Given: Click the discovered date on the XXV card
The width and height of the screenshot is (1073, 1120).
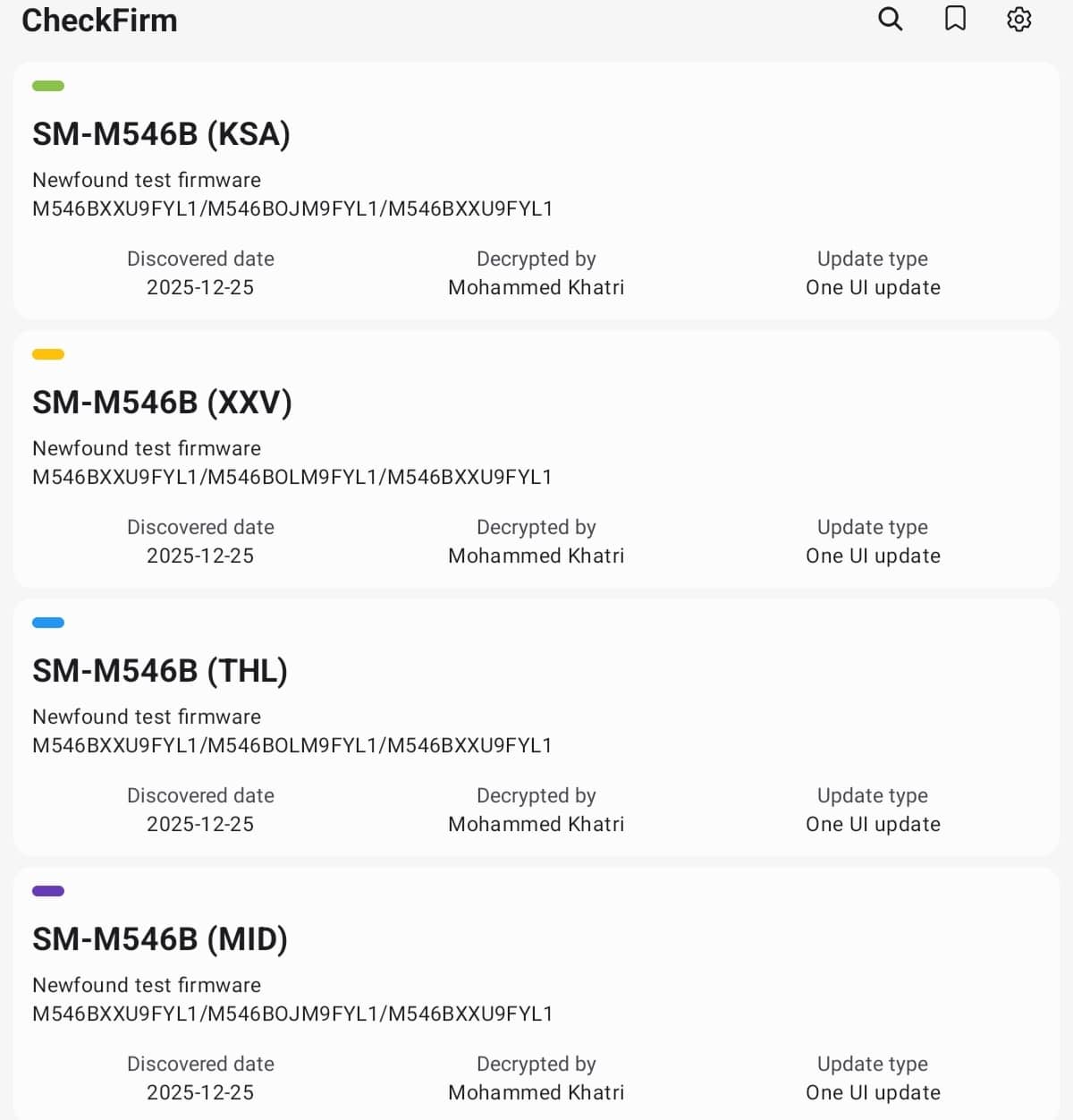Looking at the screenshot, I should click(x=200, y=556).
